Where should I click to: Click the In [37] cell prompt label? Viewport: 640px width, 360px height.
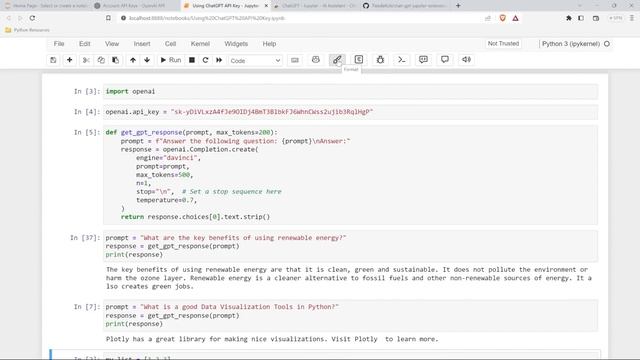point(85,238)
